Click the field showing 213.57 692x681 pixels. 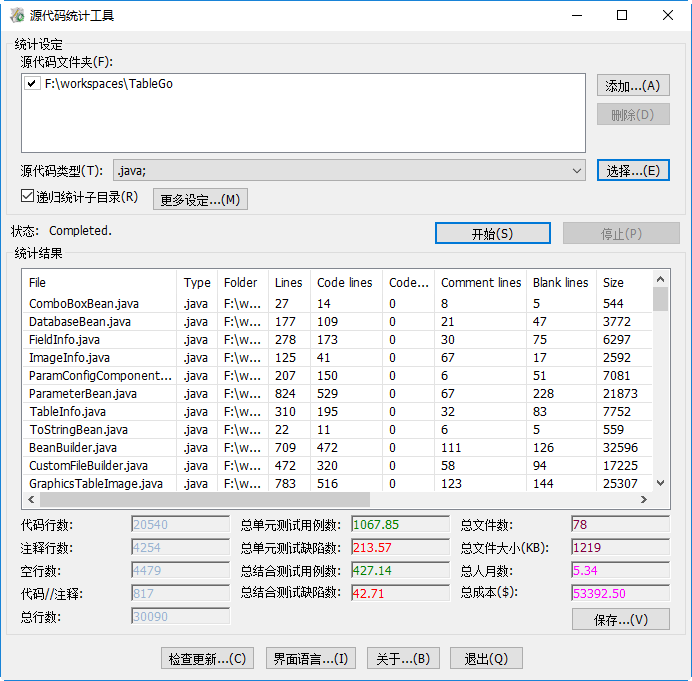point(400,547)
